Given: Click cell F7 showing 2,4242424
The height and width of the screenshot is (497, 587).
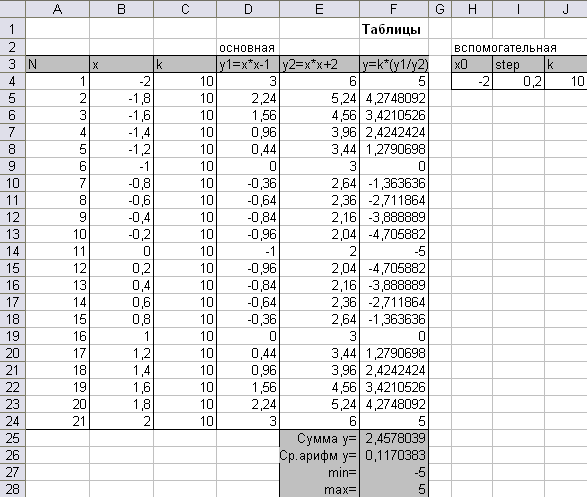Looking at the screenshot, I should (394, 132).
